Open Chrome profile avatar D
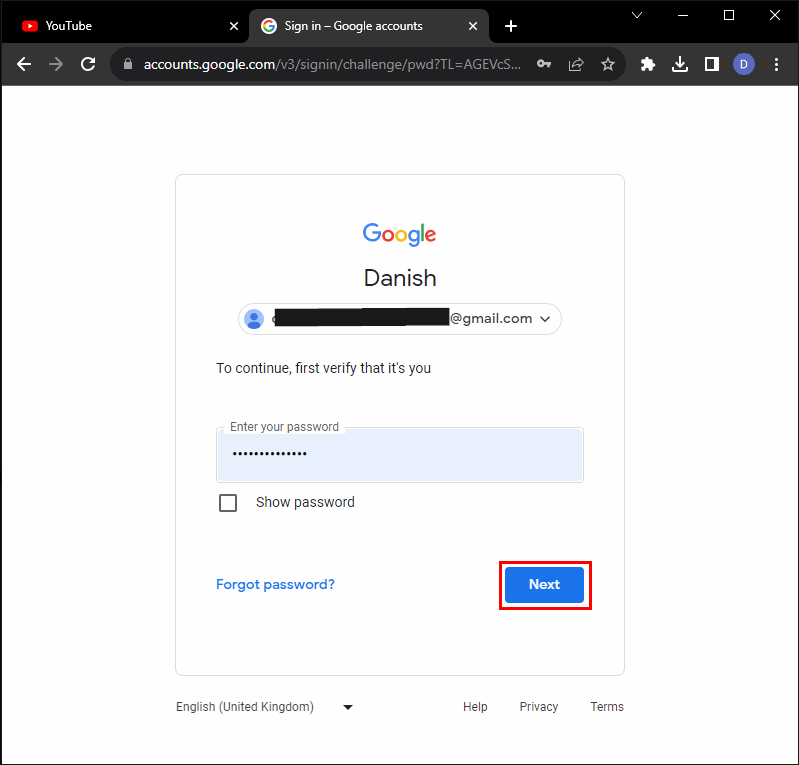 [x=743, y=64]
